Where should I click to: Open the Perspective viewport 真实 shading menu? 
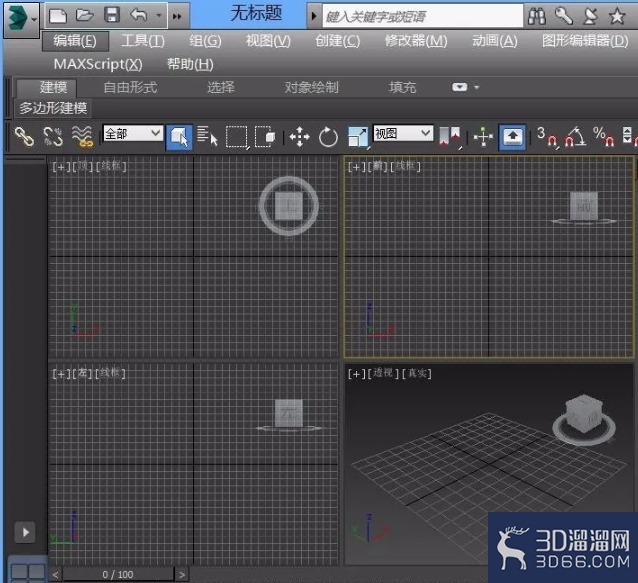coord(417,373)
